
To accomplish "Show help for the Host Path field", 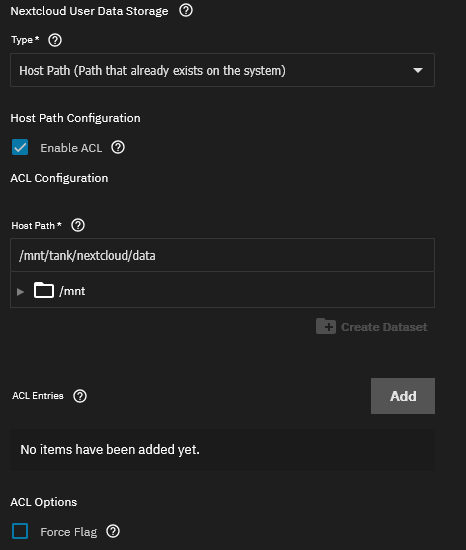I will (78, 225).
